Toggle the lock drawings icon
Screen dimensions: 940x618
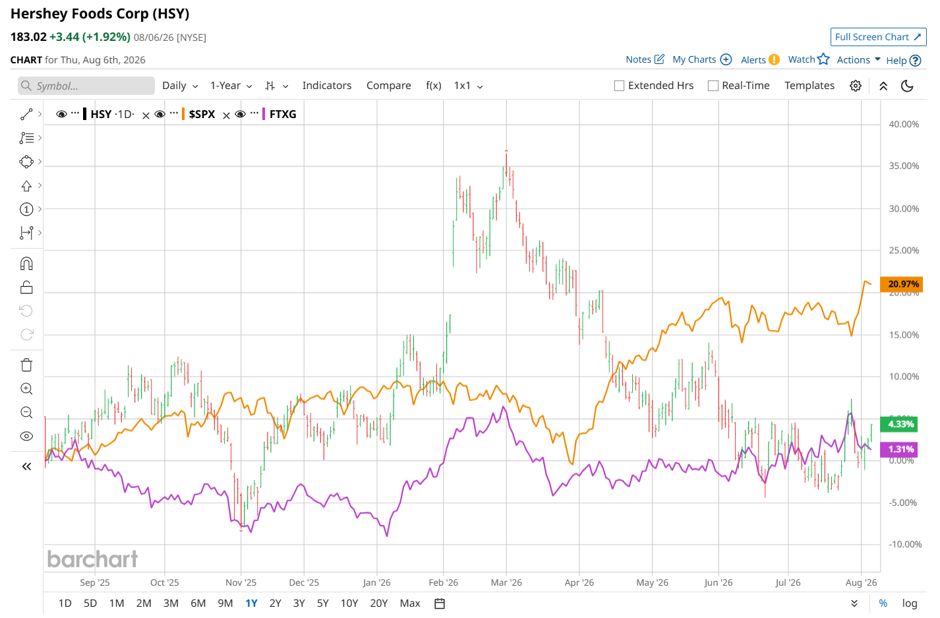[x=26, y=288]
